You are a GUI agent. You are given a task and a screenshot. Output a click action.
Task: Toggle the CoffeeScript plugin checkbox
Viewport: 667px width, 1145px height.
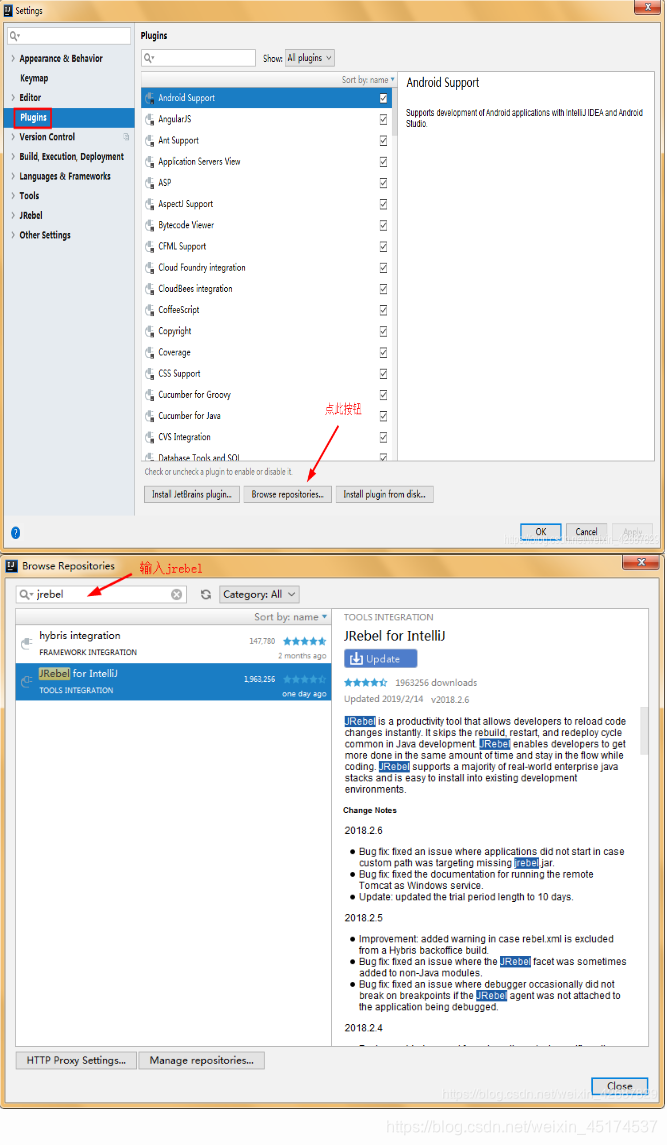tap(384, 310)
